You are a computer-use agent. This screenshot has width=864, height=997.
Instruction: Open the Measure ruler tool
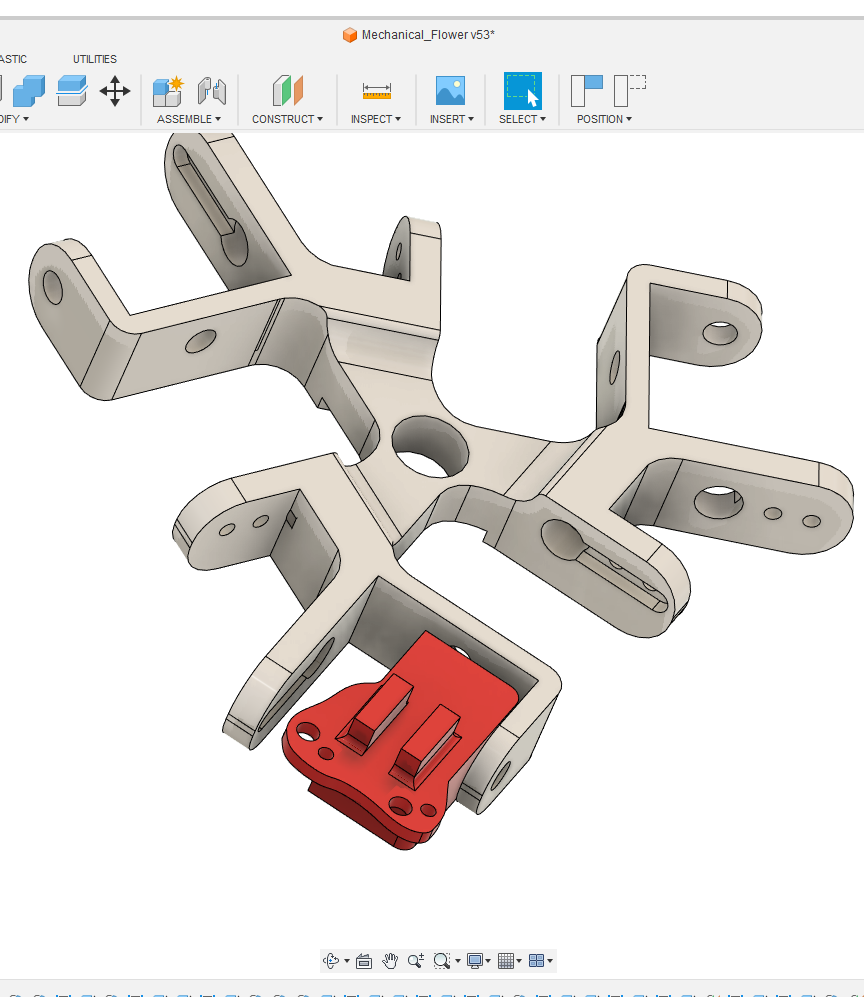377,91
